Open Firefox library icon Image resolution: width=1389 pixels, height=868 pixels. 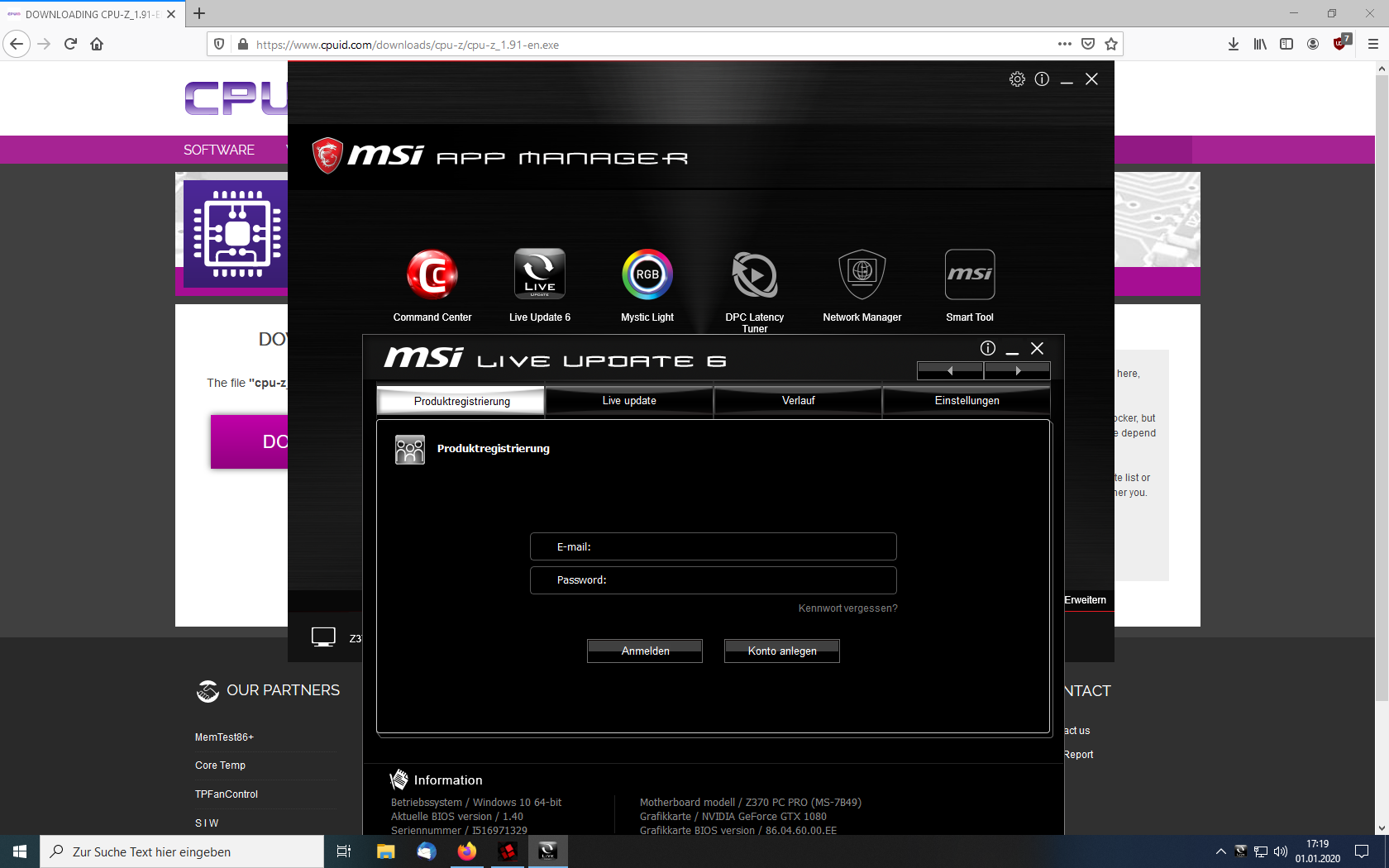[x=1260, y=44]
